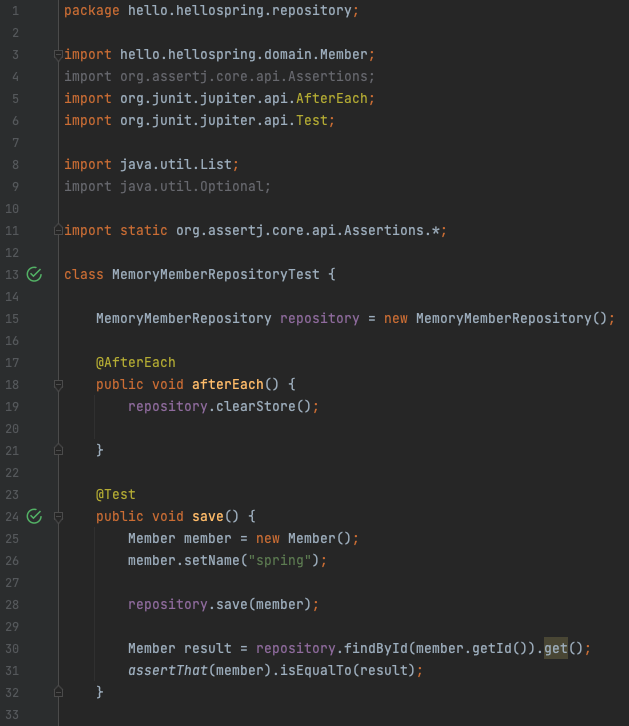Click the "clearStore" method call
This screenshot has height=726, width=629.
point(256,407)
